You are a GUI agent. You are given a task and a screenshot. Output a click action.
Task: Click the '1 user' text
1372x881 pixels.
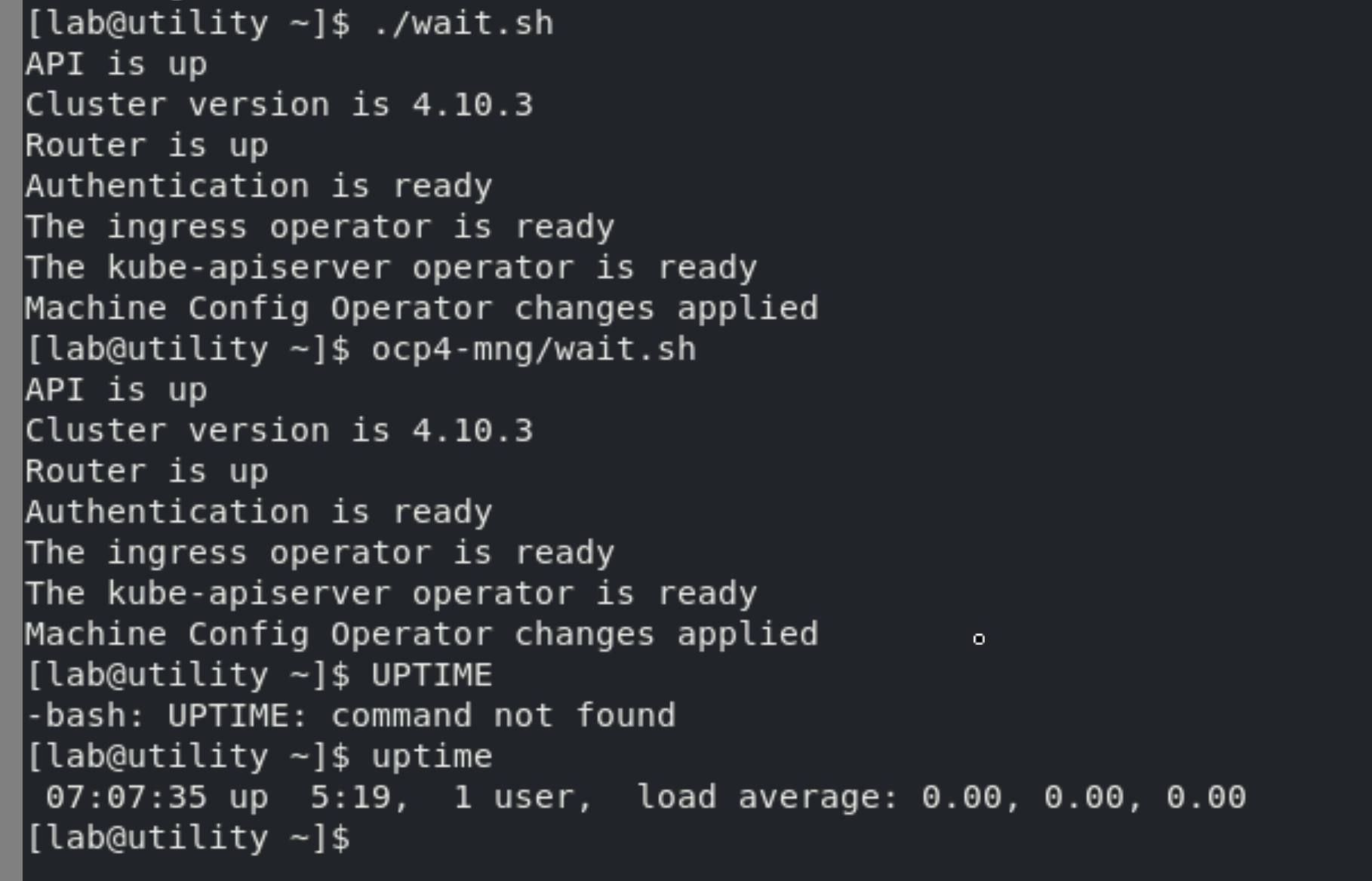(521, 797)
